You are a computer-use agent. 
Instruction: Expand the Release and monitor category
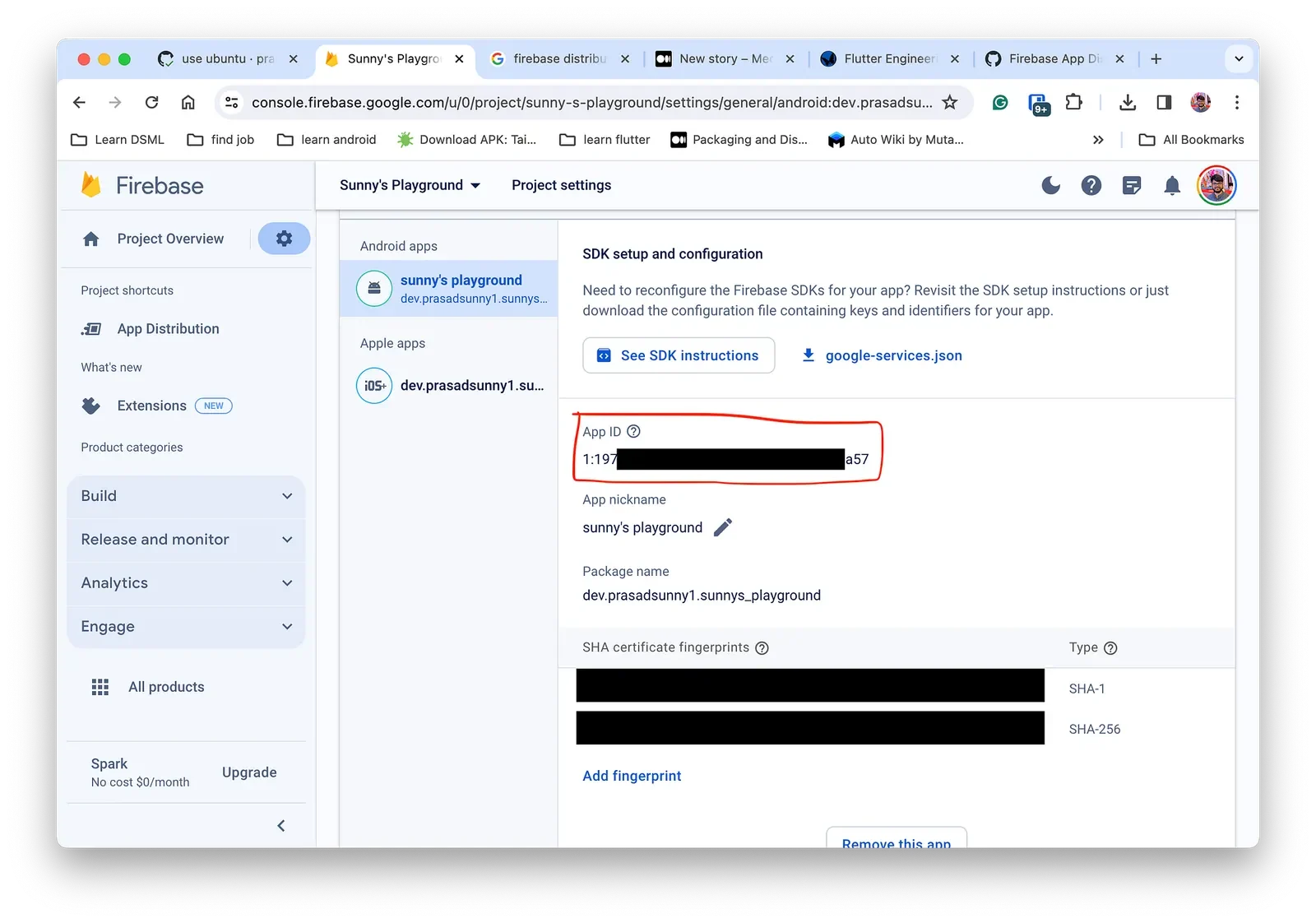pyautogui.click(x=186, y=540)
